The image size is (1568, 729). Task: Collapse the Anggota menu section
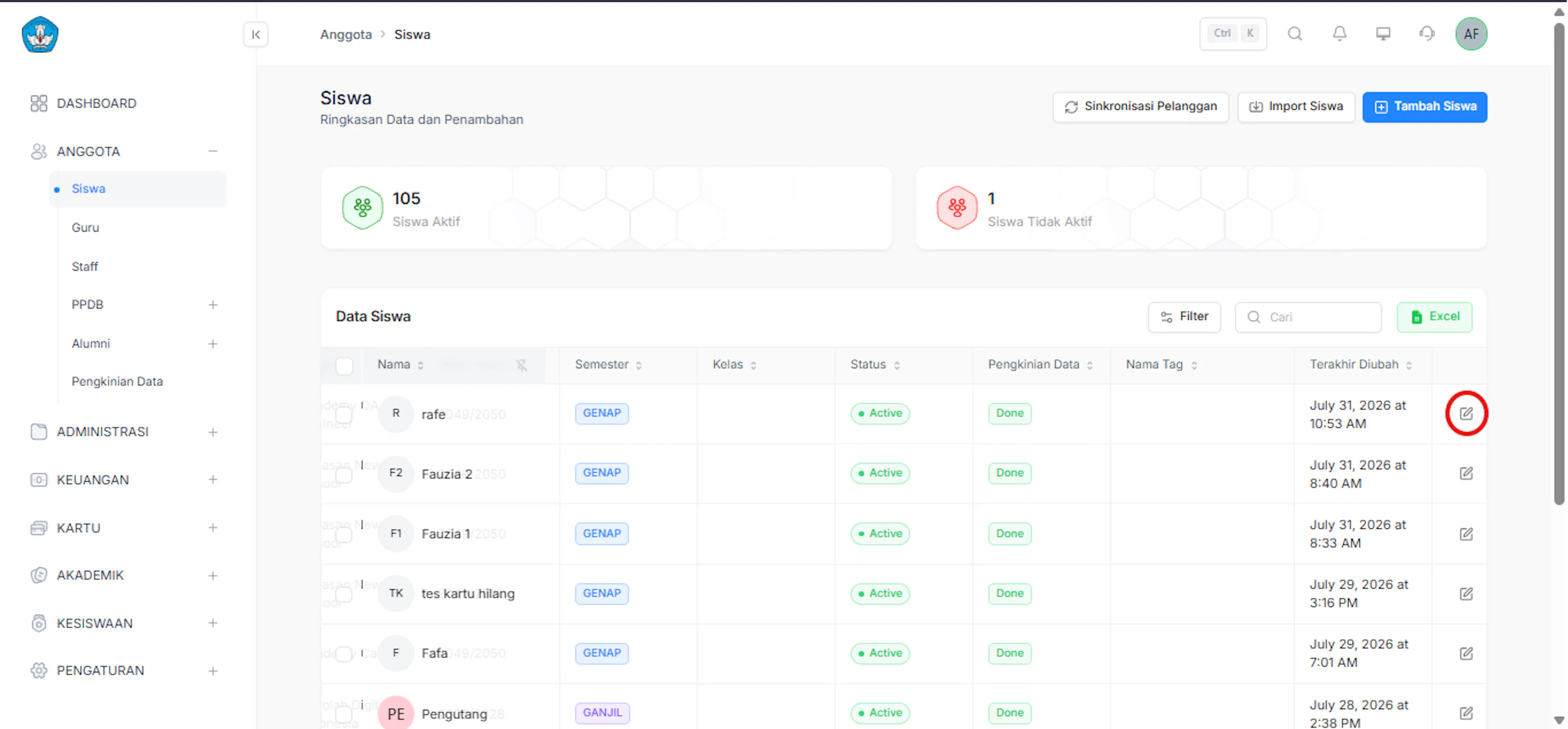click(213, 151)
